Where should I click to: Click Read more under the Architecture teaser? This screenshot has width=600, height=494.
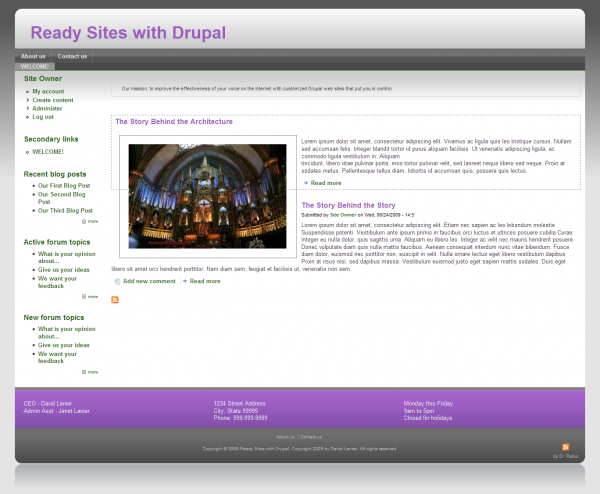(326, 183)
